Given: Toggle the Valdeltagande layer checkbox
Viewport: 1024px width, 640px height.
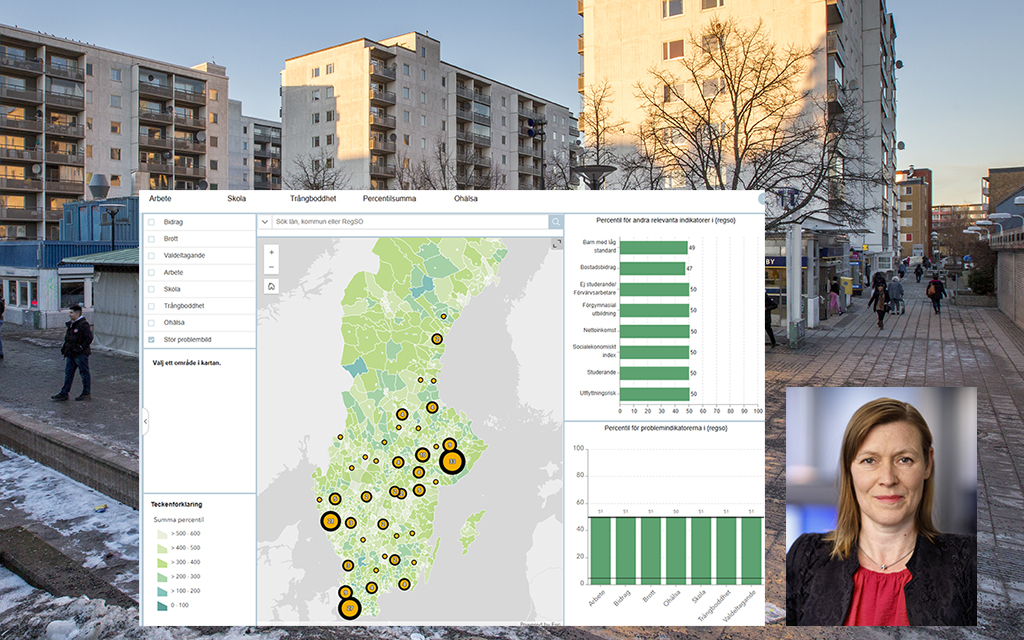Looking at the screenshot, I should (151, 255).
